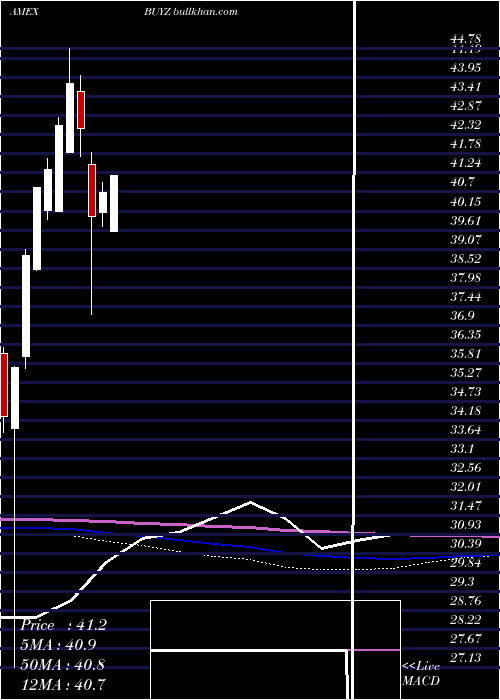The width and height of the screenshot is (500, 700).
Task: Click the 39.61 price axis label
Action: pos(465,221)
